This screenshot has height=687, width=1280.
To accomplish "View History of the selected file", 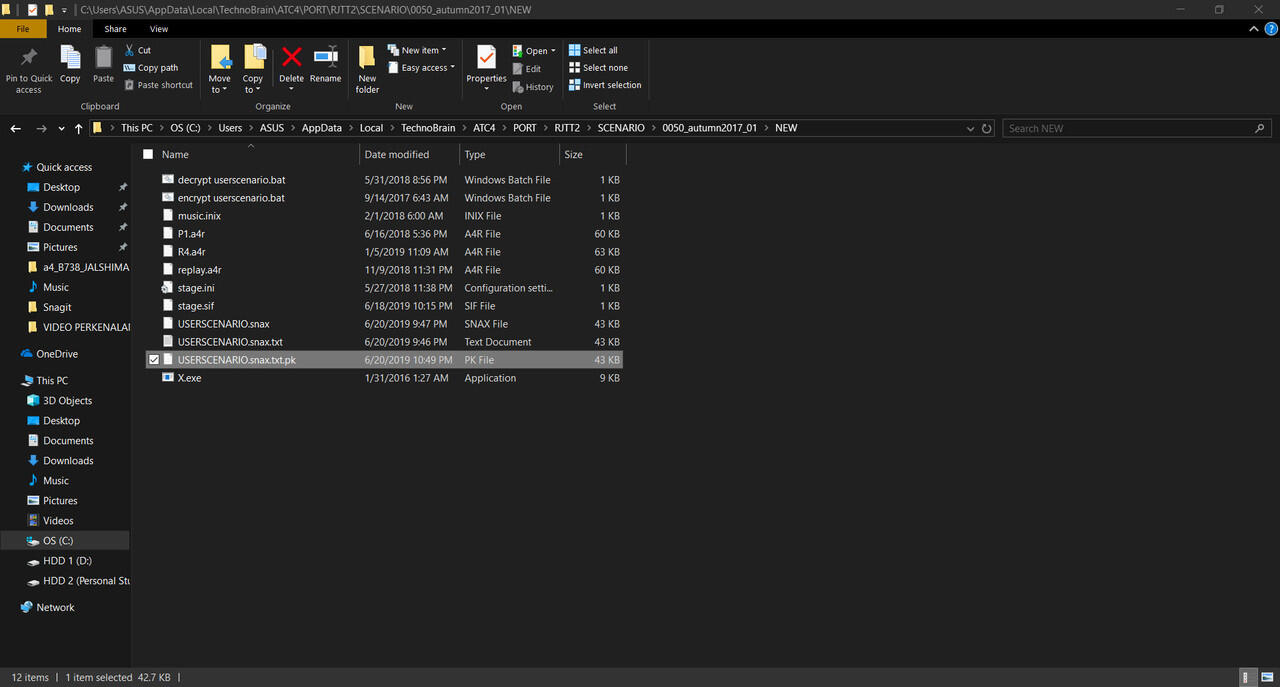I will point(533,86).
